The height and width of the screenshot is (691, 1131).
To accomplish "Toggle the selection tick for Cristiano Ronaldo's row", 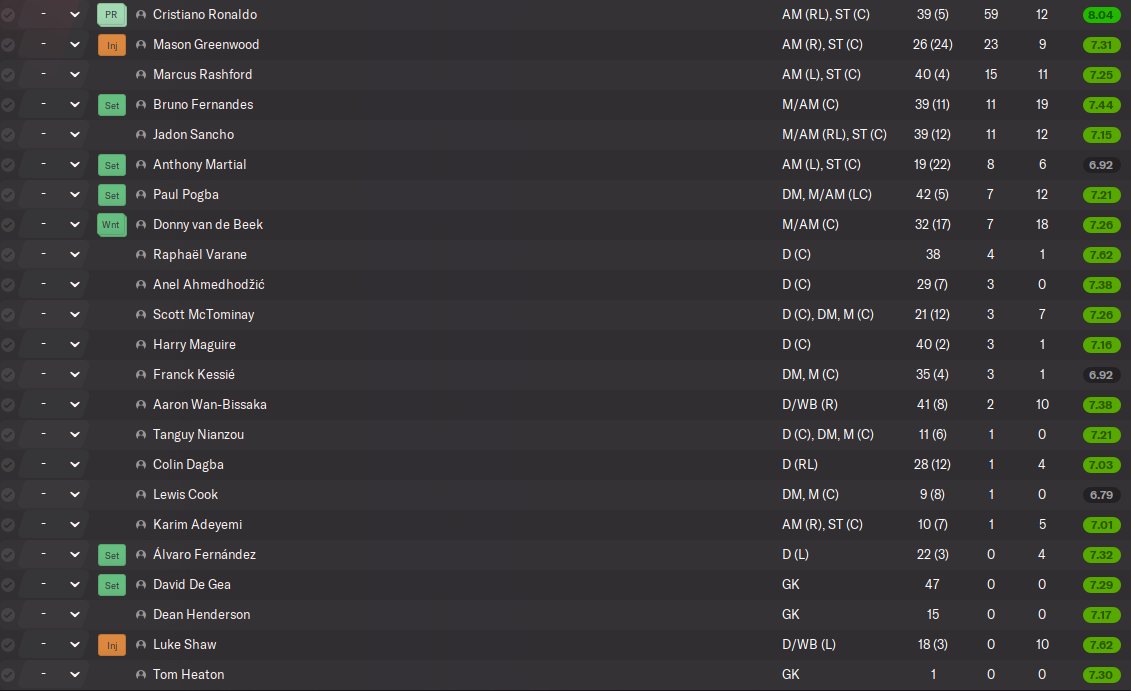I will pos(8,15).
